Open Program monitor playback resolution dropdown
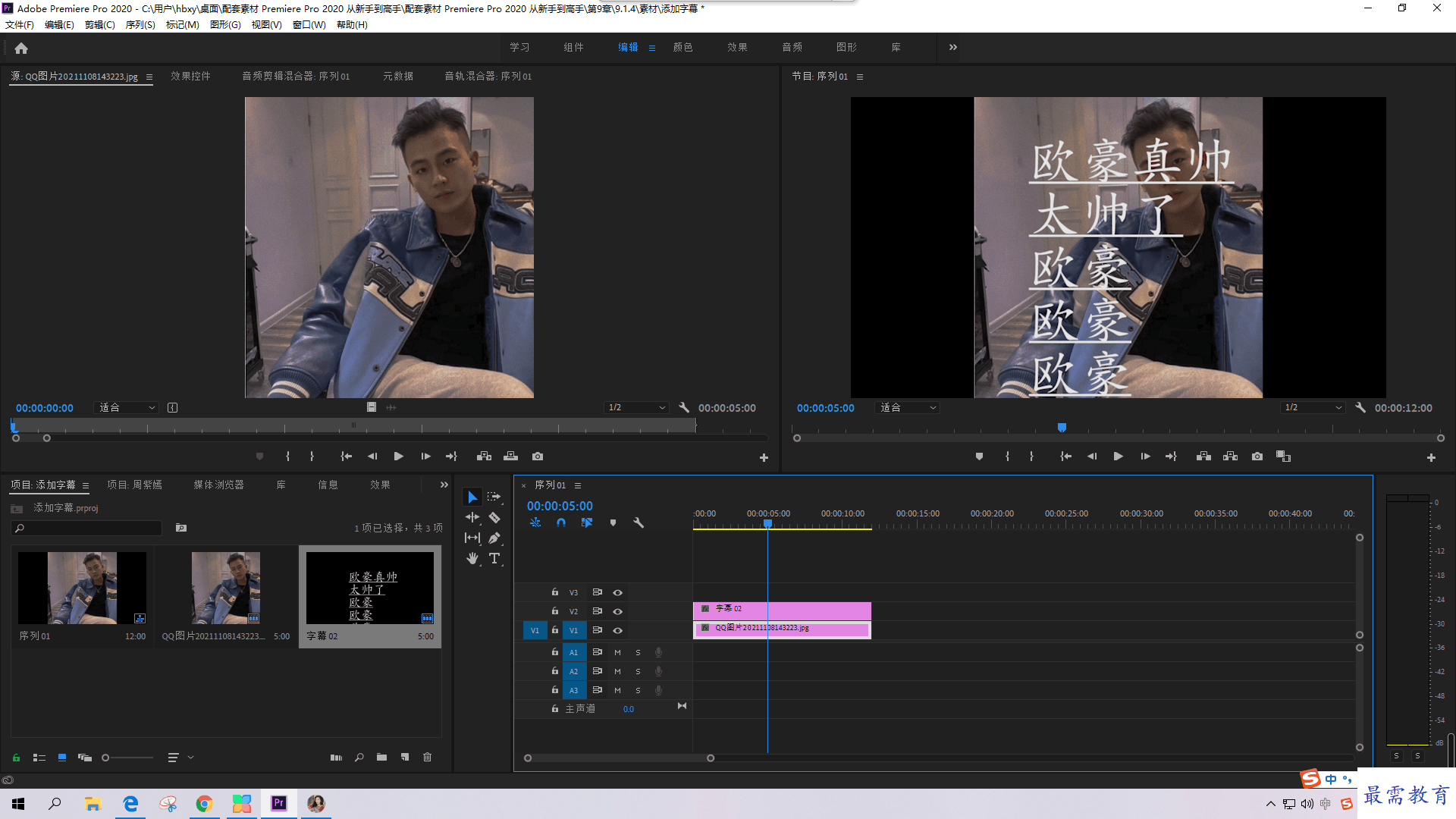Viewport: 1456px width, 819px height. tap(1313, 408)
